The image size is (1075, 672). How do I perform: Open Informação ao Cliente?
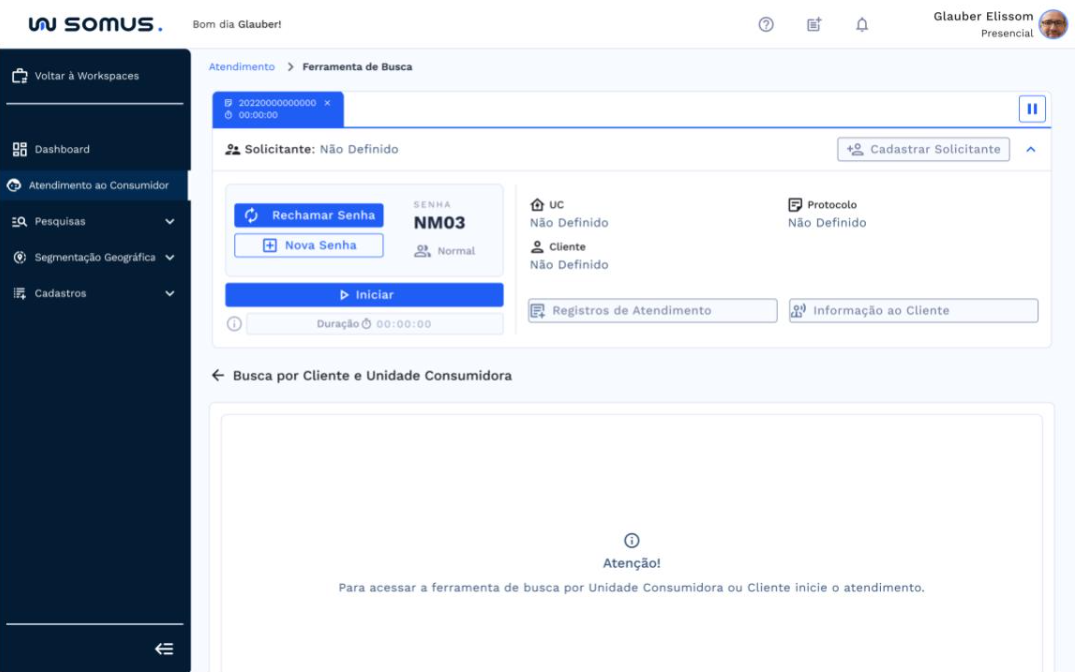pos(913,311)
